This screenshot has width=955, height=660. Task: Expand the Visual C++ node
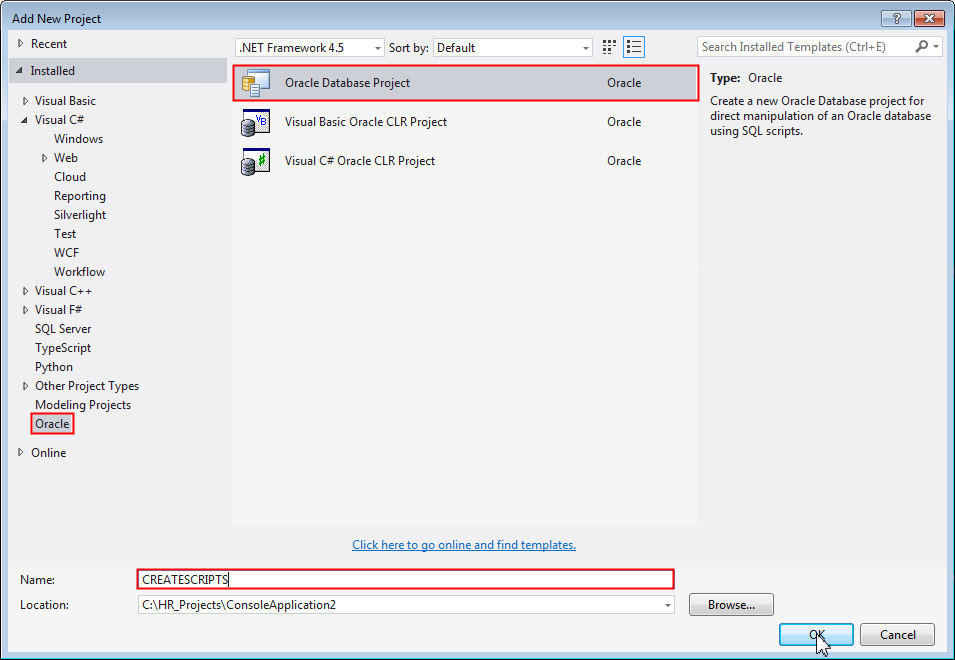[24, 290]
